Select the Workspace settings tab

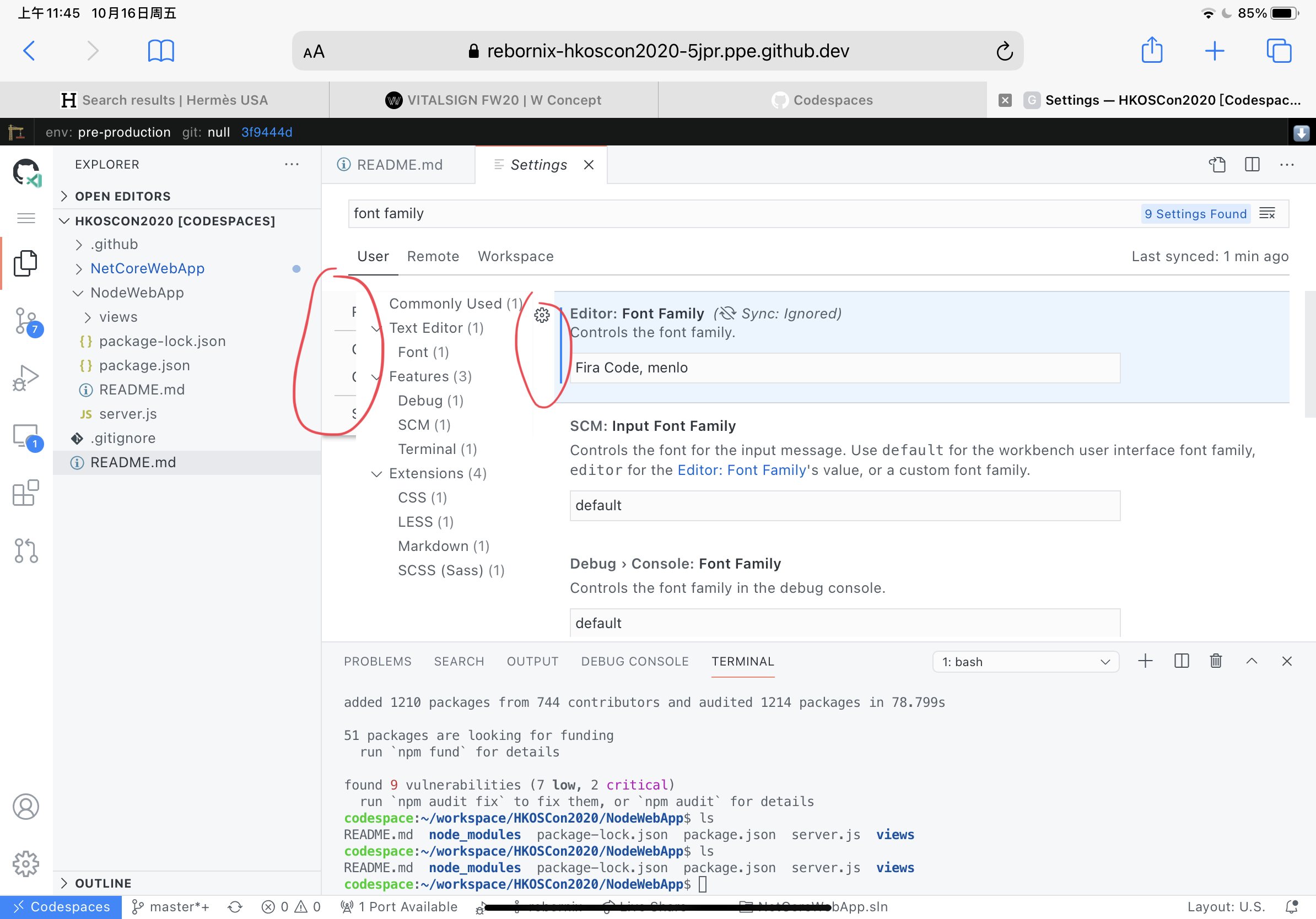pyautogui.click(x=515, y=256)
